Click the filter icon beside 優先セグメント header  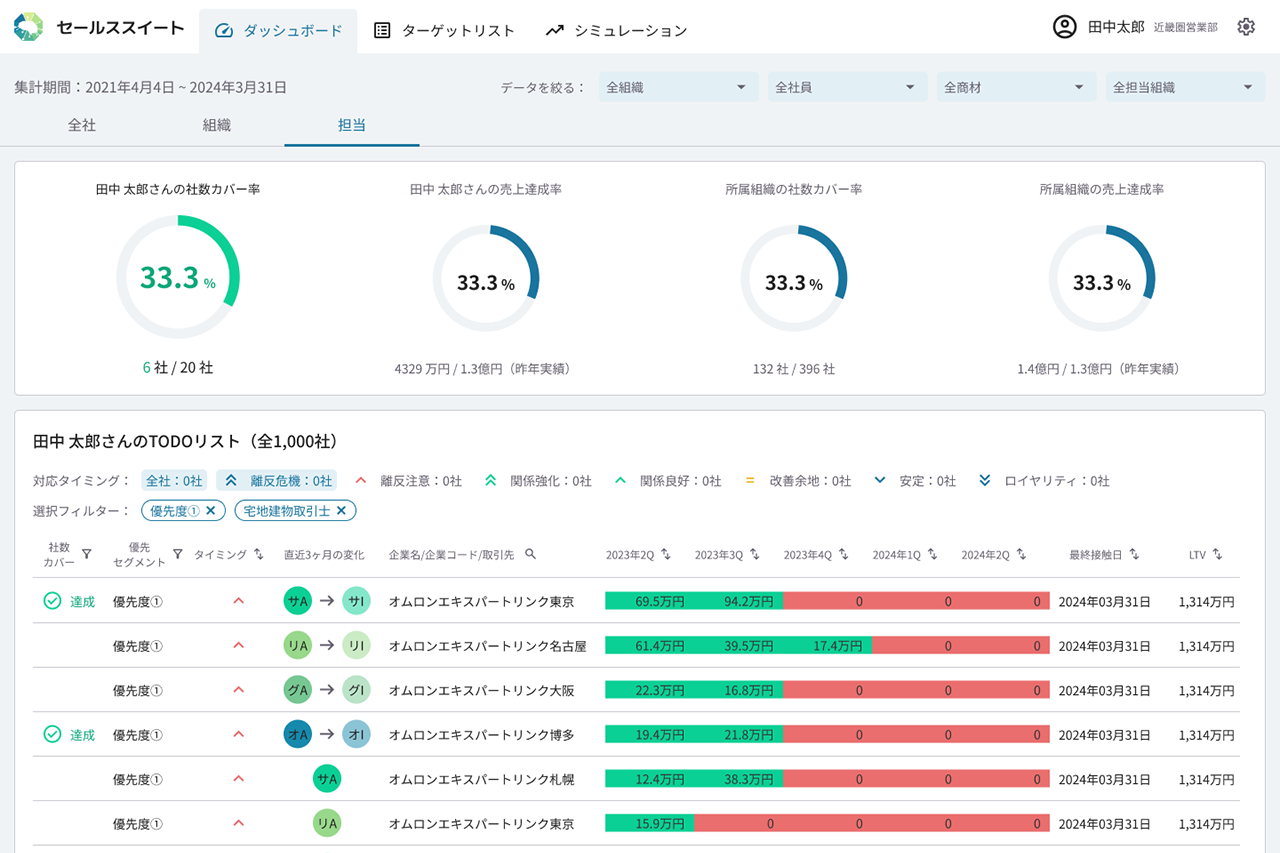tap(177, 554)
